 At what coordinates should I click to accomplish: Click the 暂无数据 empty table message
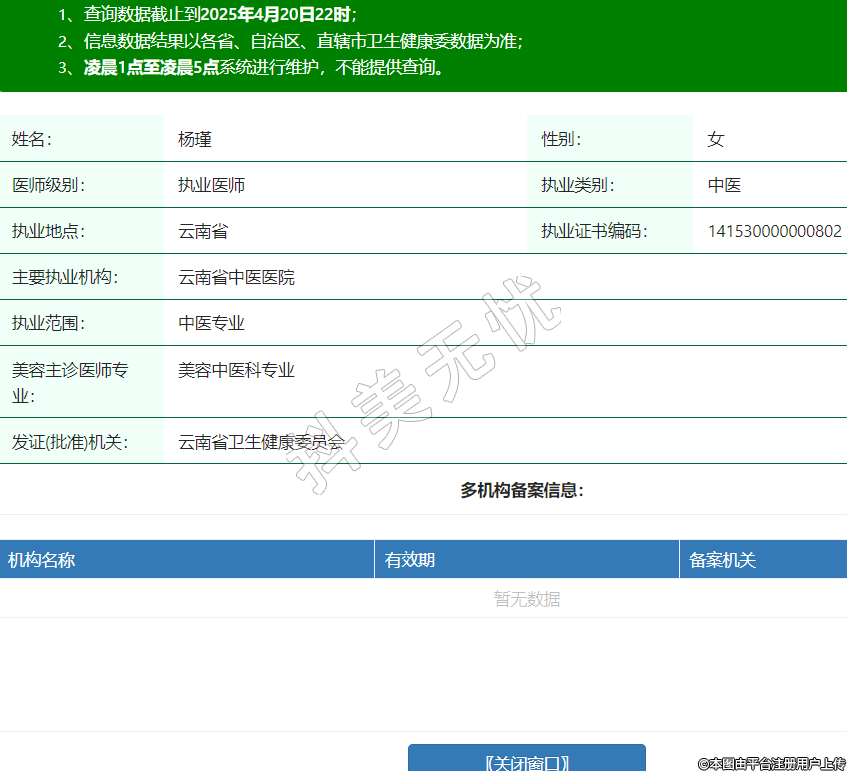(526, 599)
